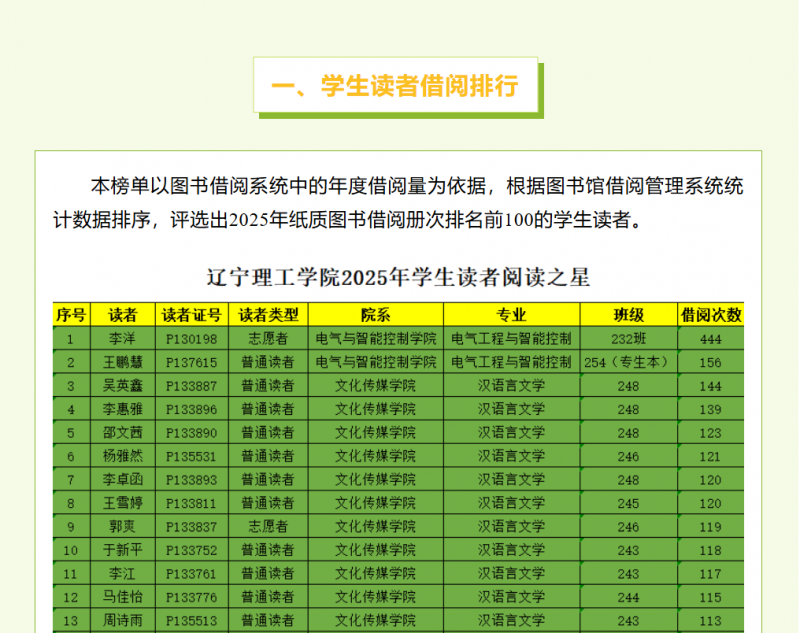The width and height of the screenshot is (800, 633).
Task: Click reader name 王鹏慧
Action: click(x=122, y=362)
